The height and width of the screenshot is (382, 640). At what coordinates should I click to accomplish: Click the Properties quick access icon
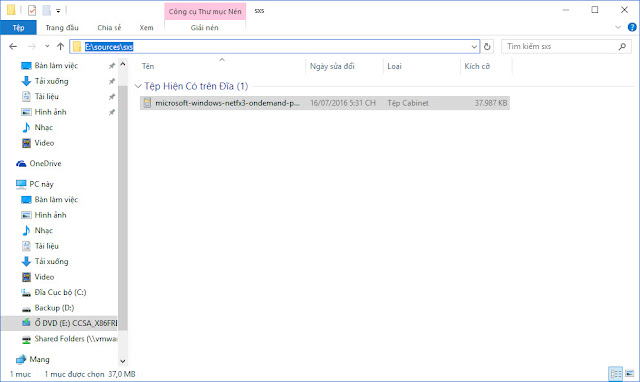(x=32, y=10)
